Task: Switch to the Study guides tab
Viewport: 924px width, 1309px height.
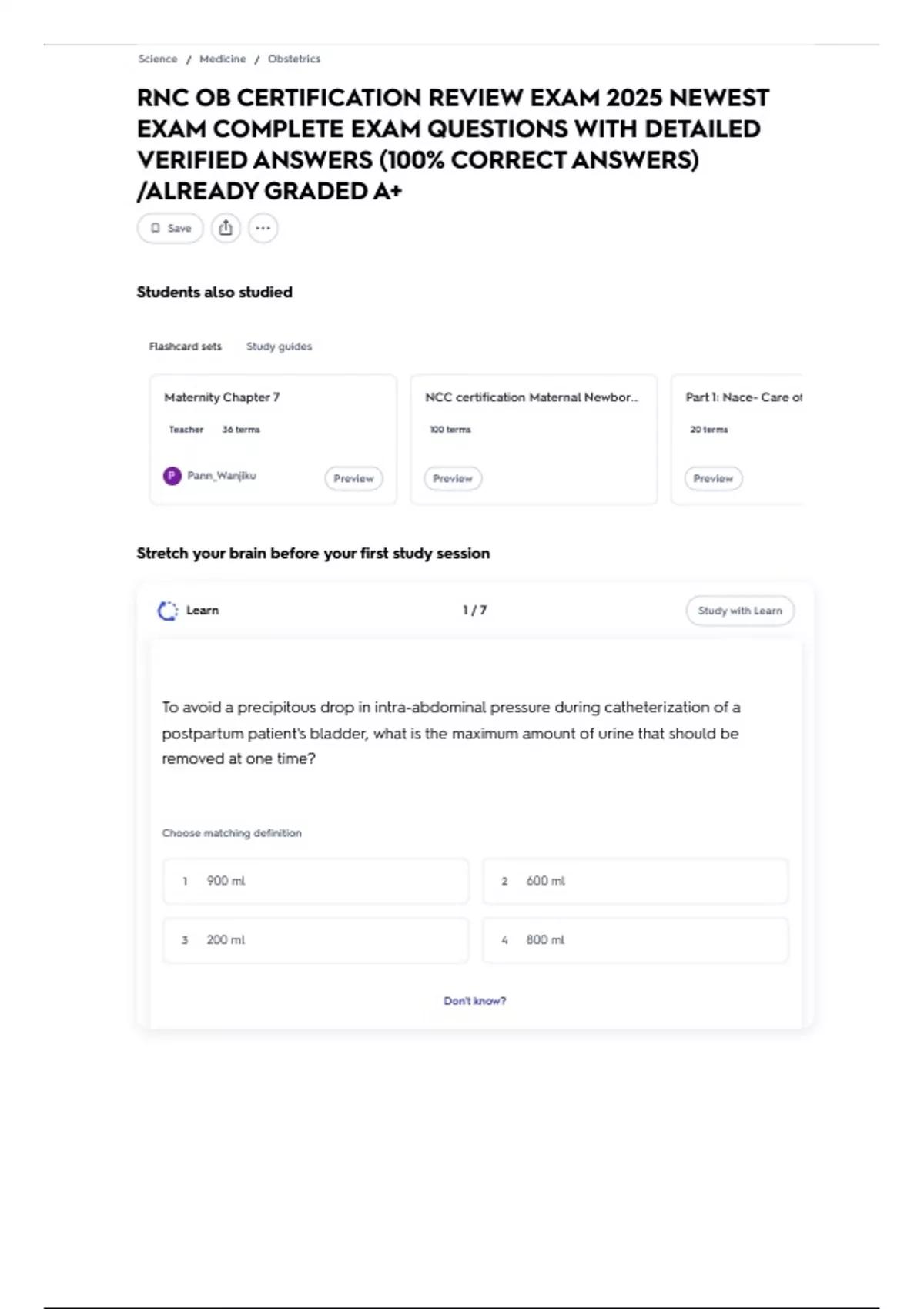Action: 279,346
